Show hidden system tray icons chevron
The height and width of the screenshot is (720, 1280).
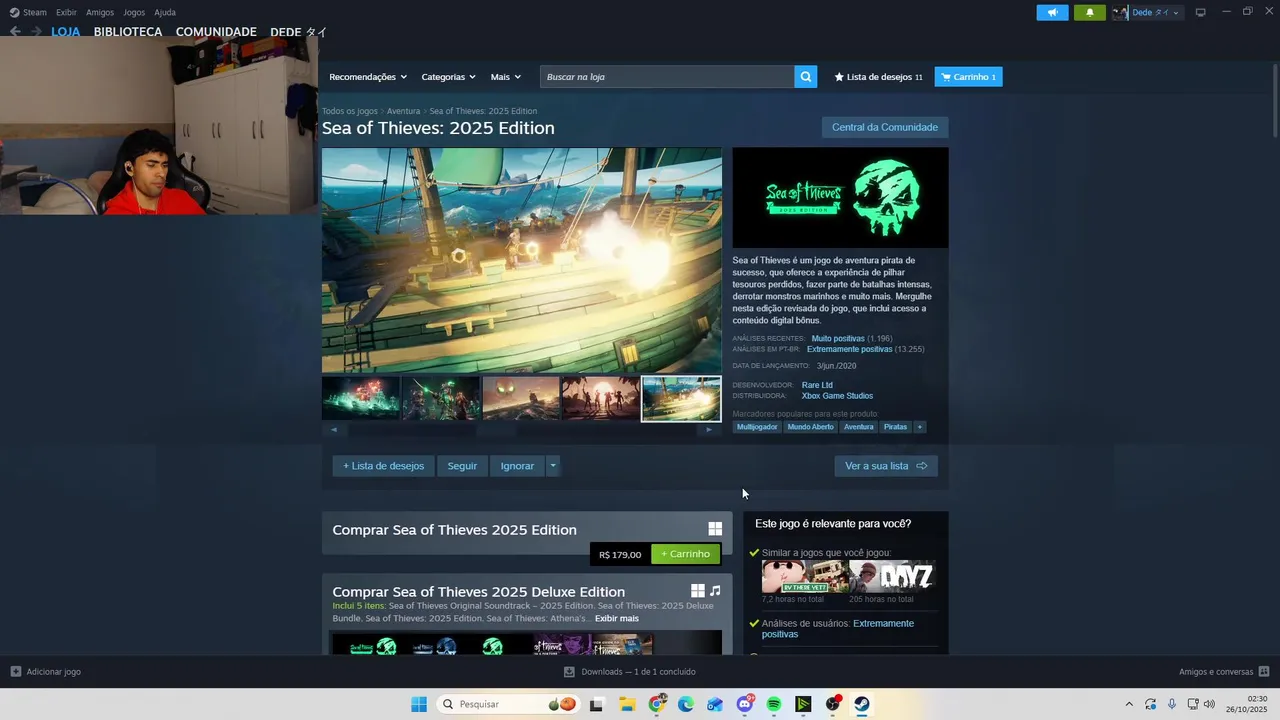pos(1129,704)
